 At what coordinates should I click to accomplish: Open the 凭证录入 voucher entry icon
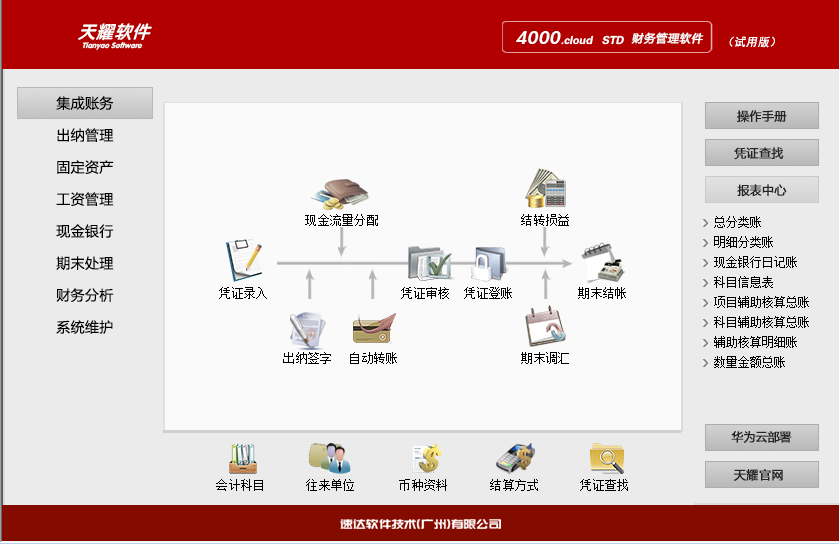coord(243,260)
